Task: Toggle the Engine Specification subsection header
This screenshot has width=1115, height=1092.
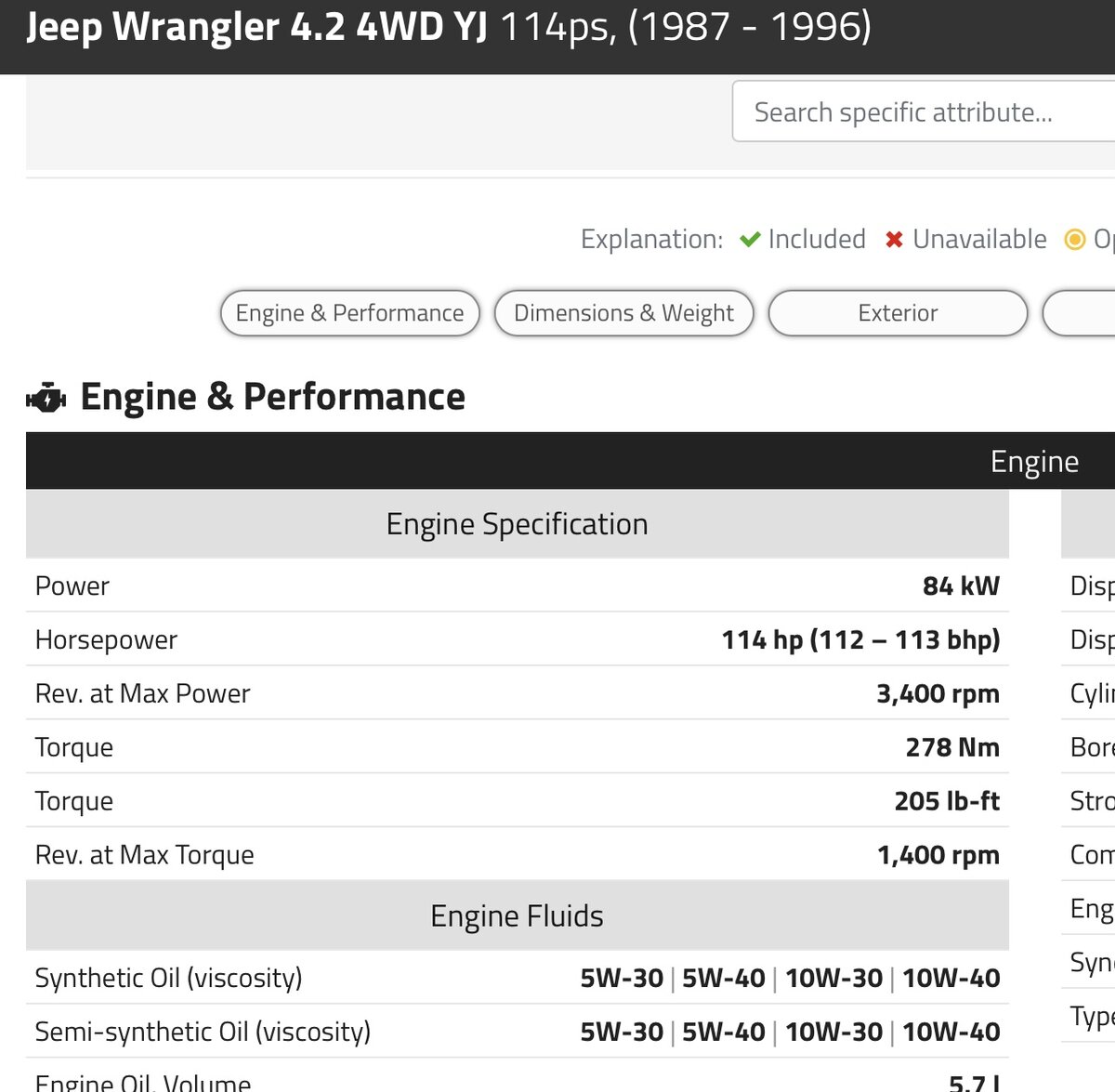Action: [x=517, y=524]
